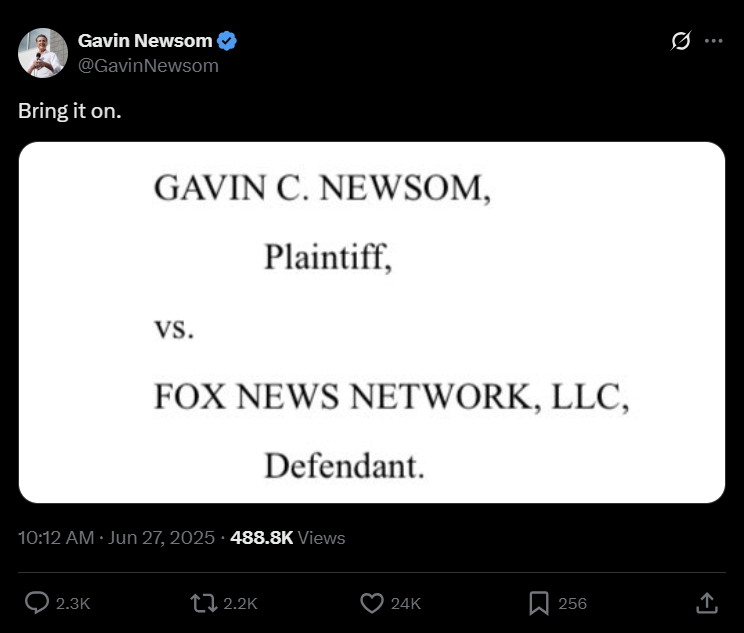
Task: Click the blue verified checkmark badge
Action: tap(228, 41)
